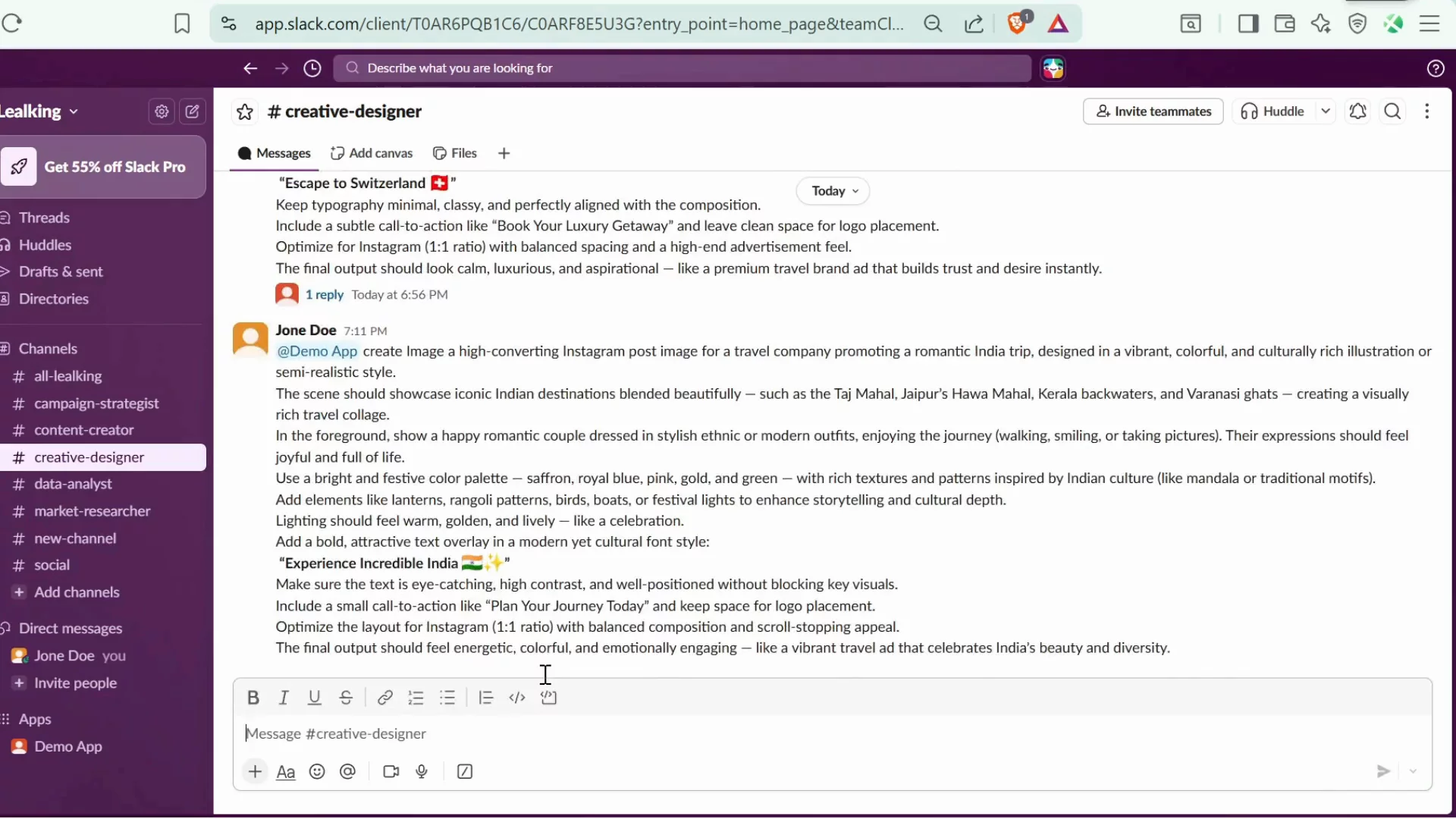Click the share page icon in address bar
Image resolution: width=1456 pixels, height=819 pixels.
[x=974, y=24]
